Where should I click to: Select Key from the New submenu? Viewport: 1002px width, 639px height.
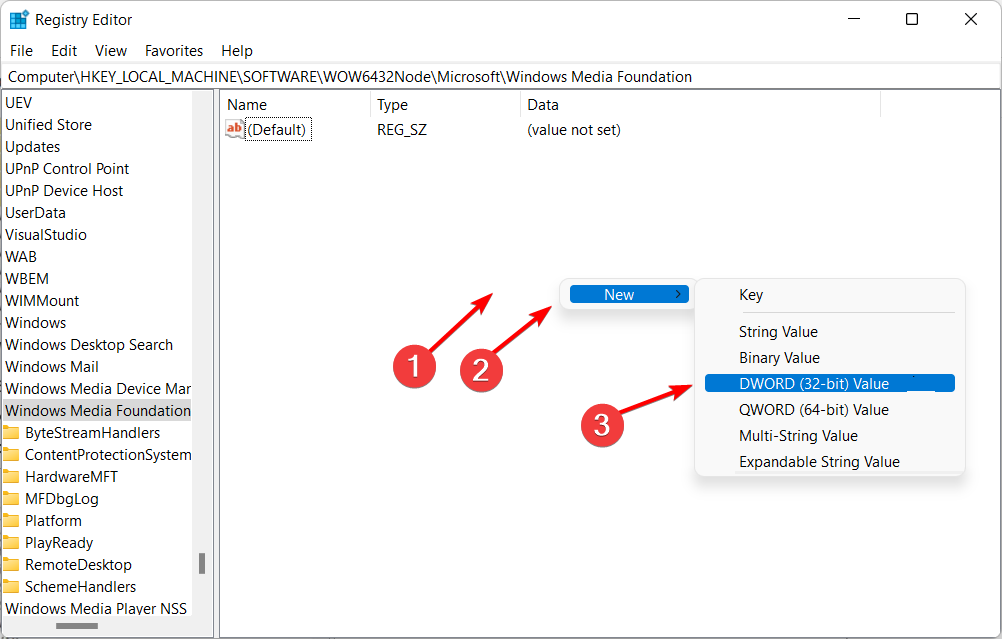[829, 295]
